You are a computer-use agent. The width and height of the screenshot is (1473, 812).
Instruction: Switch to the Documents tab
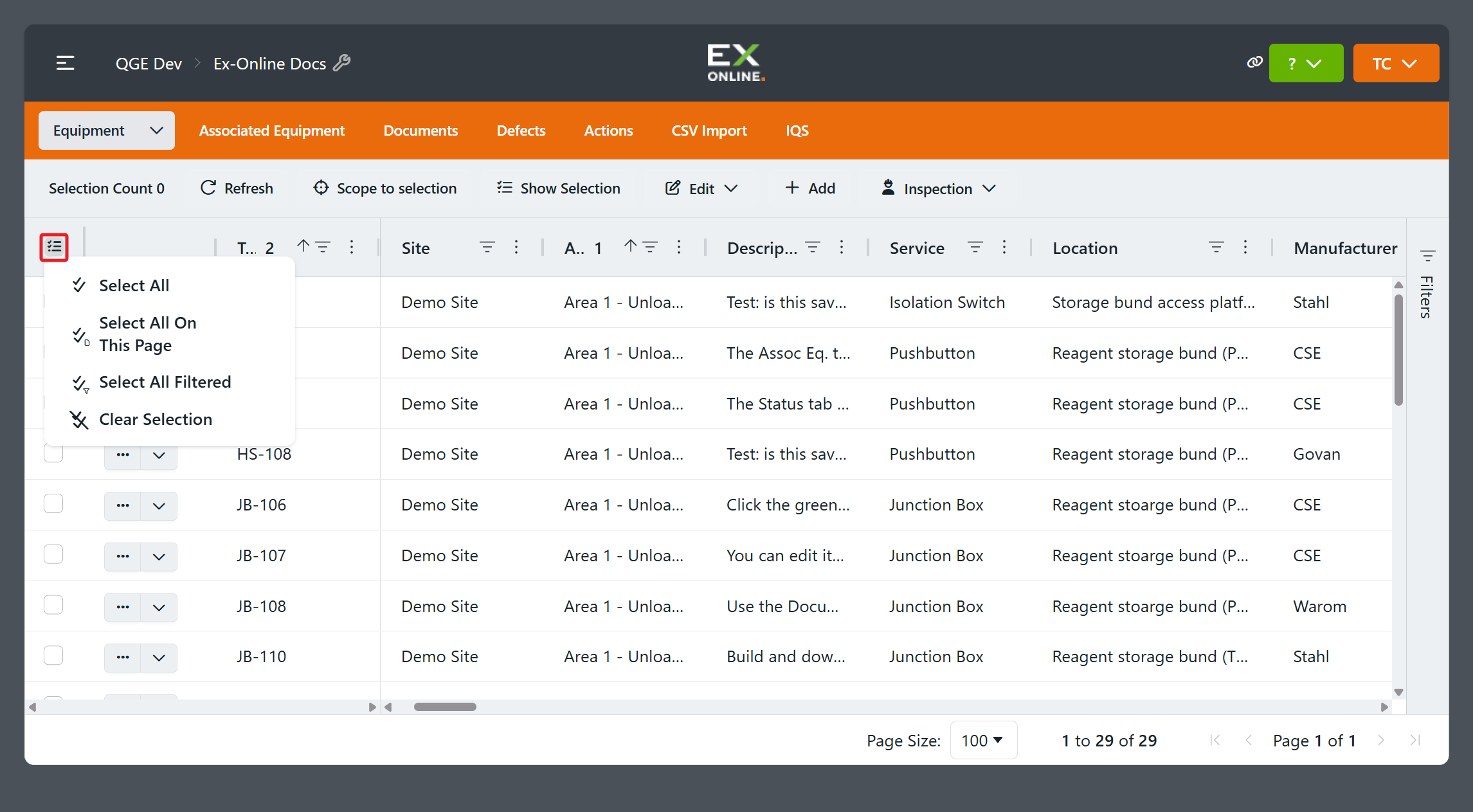(x=420, y=131)
